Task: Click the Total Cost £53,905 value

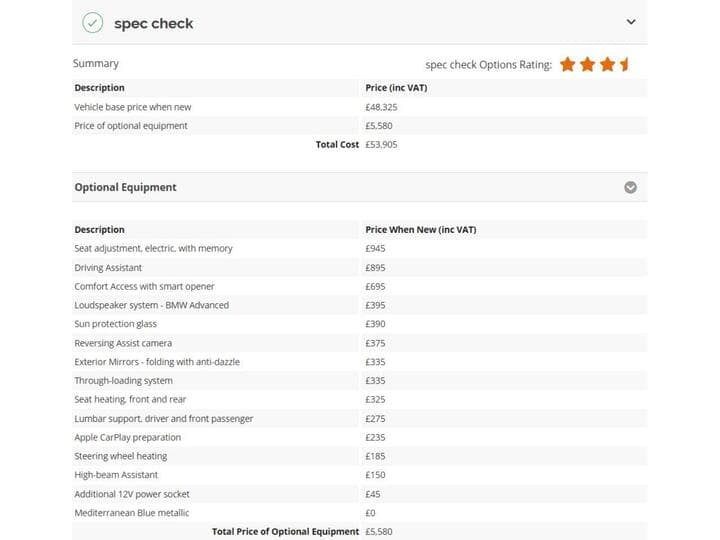Action: [x=381, y=145]
